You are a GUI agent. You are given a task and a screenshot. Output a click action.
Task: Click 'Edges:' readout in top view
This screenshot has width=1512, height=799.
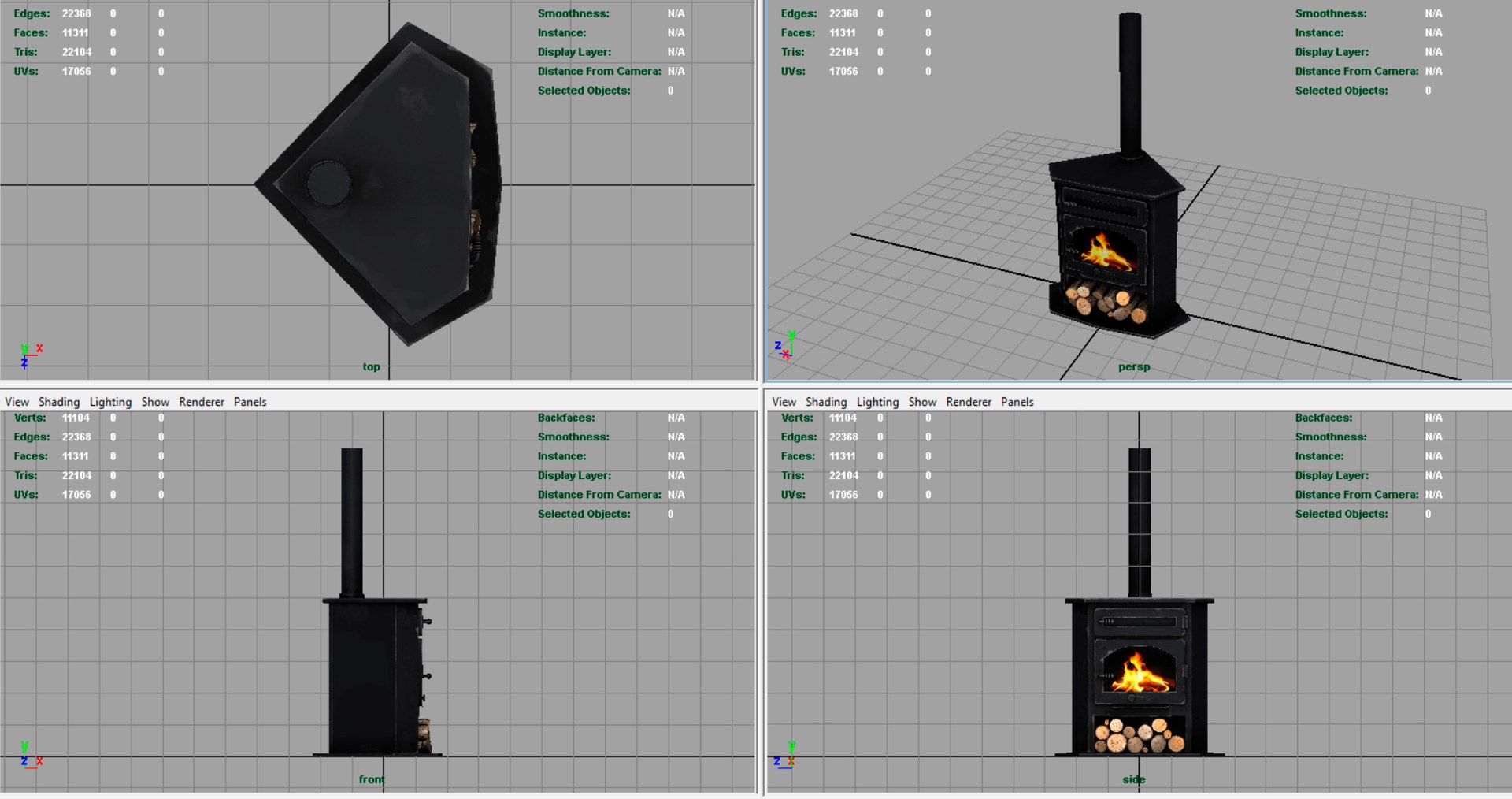pos(31,13)
